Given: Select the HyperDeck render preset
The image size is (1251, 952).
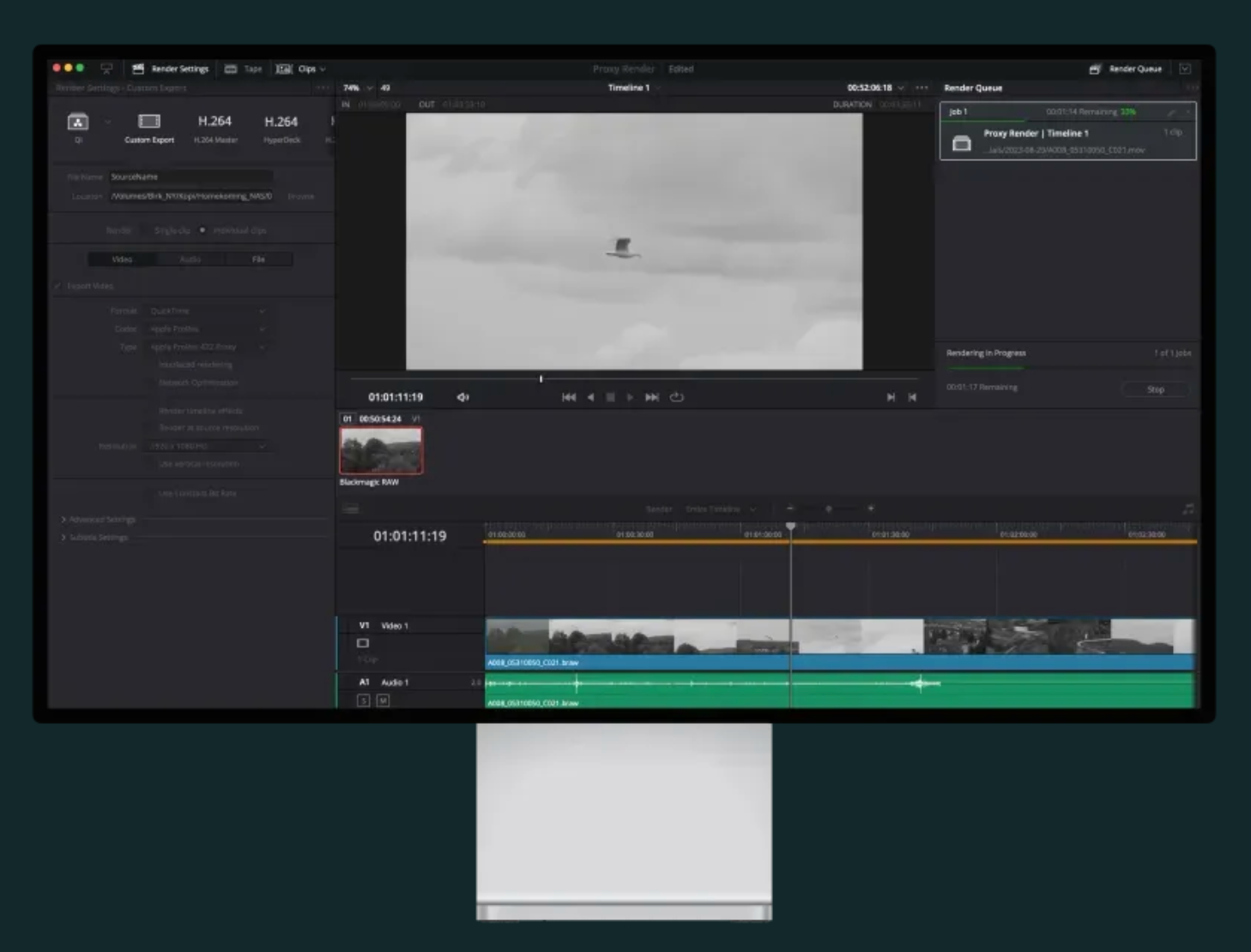Looking at the screenshot, I should [x=281, y=129].
